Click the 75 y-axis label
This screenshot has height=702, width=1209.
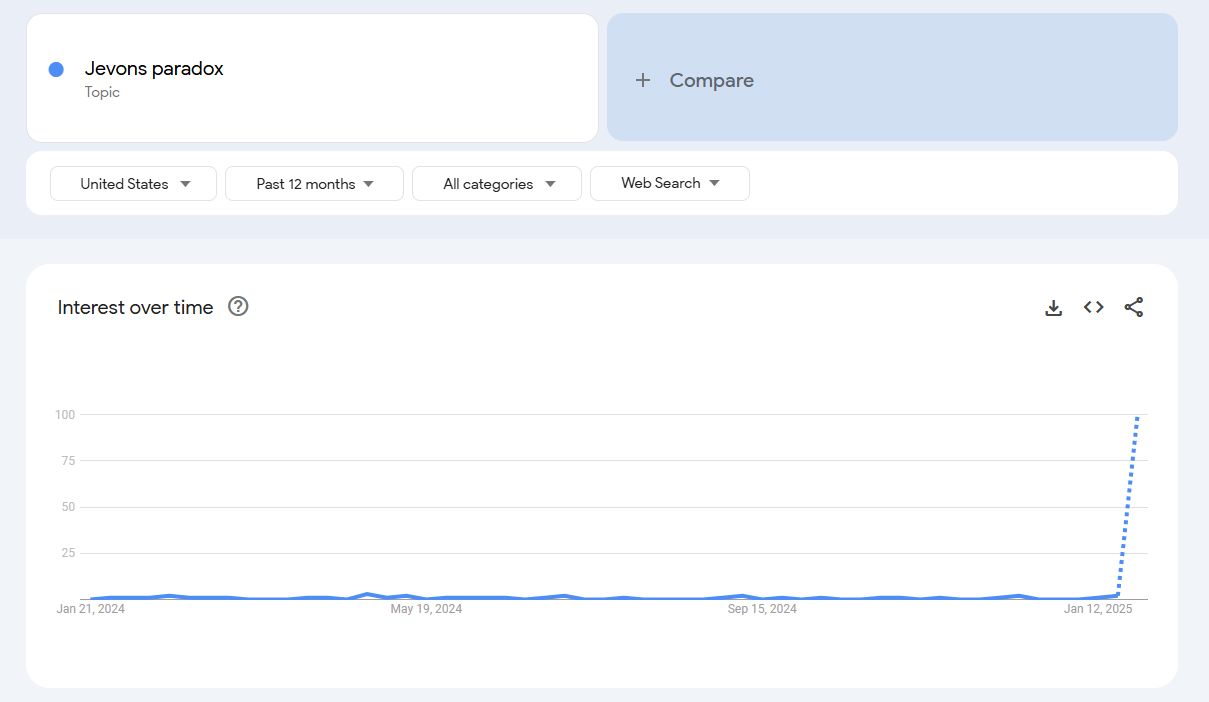pos(68,460)
